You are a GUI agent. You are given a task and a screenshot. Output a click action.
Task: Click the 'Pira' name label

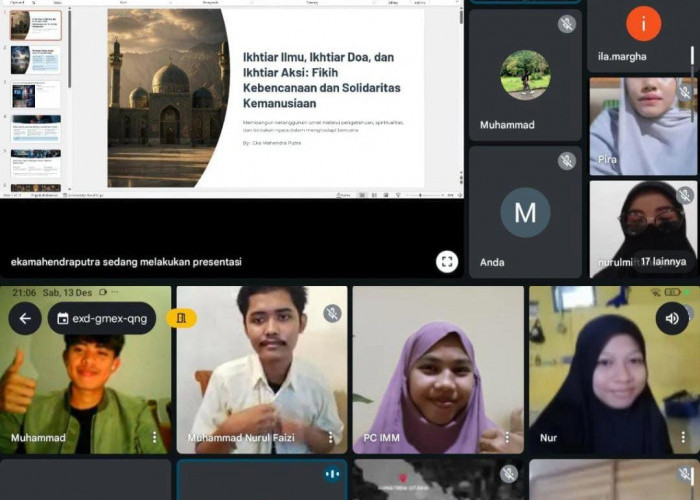click(607, 159)
